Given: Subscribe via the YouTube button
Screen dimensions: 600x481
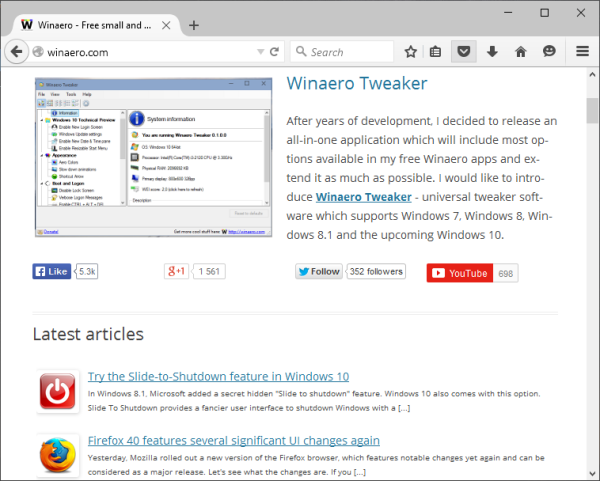Looking at the screenshot, I should 460,273.
